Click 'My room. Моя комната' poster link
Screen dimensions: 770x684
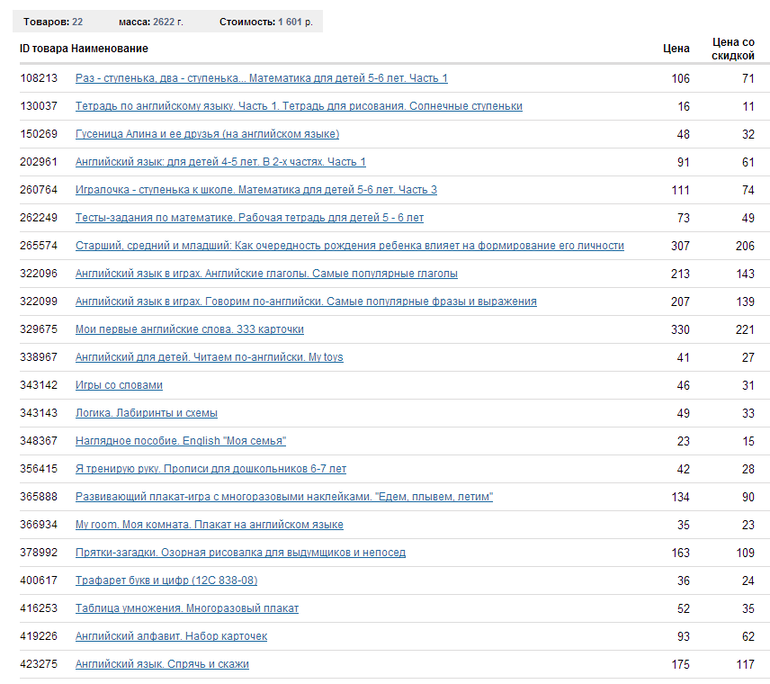pyautogui.click(x=209, y=525)
